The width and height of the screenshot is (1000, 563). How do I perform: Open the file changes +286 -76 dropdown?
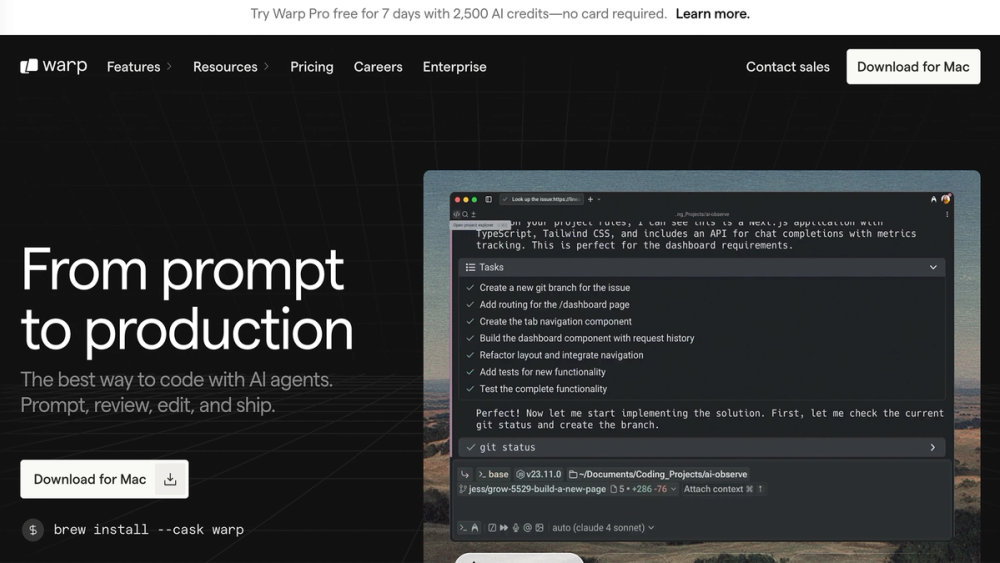pos(643,489)
